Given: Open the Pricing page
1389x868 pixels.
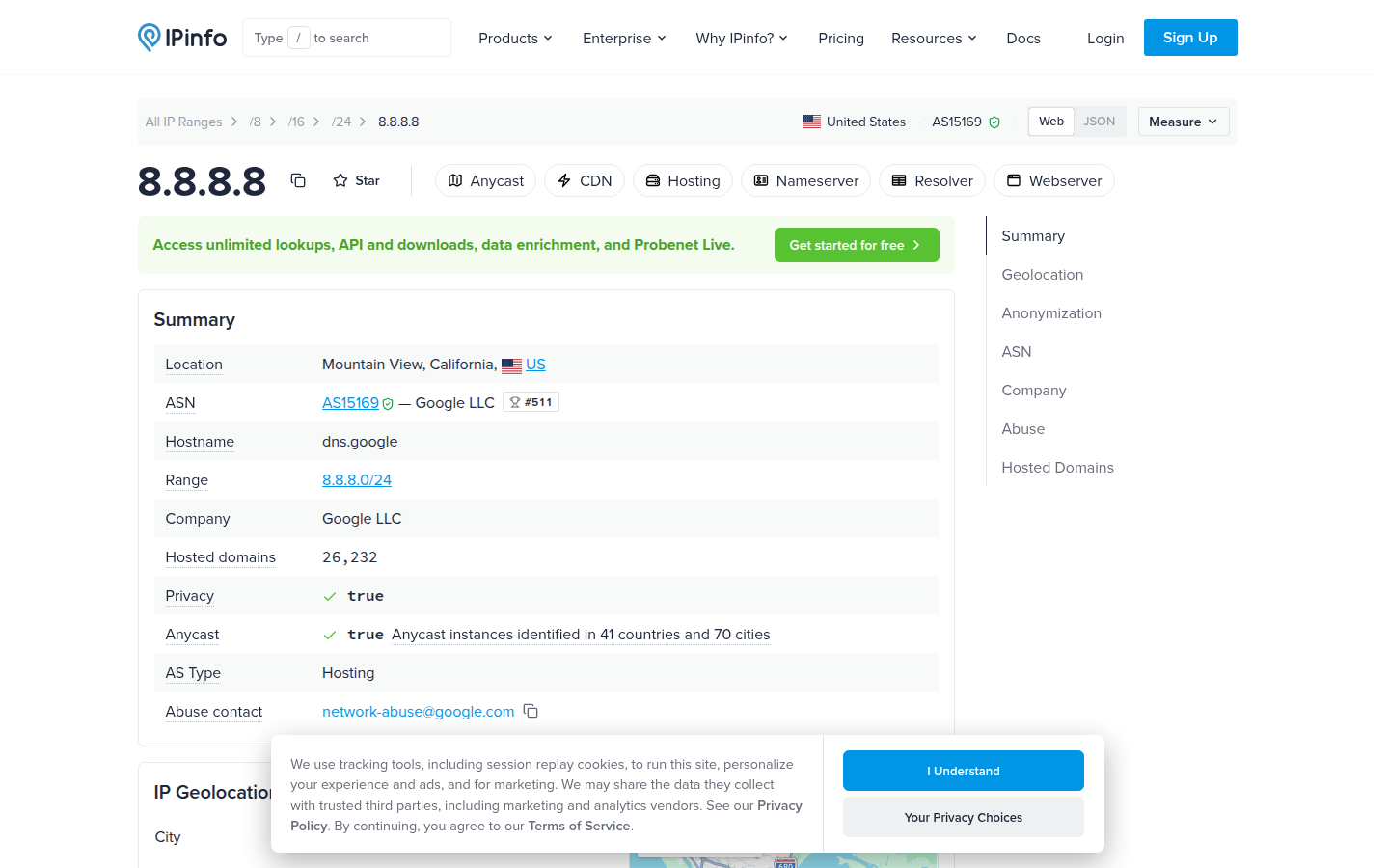Looking at the screenshot, I should [841, 38].
